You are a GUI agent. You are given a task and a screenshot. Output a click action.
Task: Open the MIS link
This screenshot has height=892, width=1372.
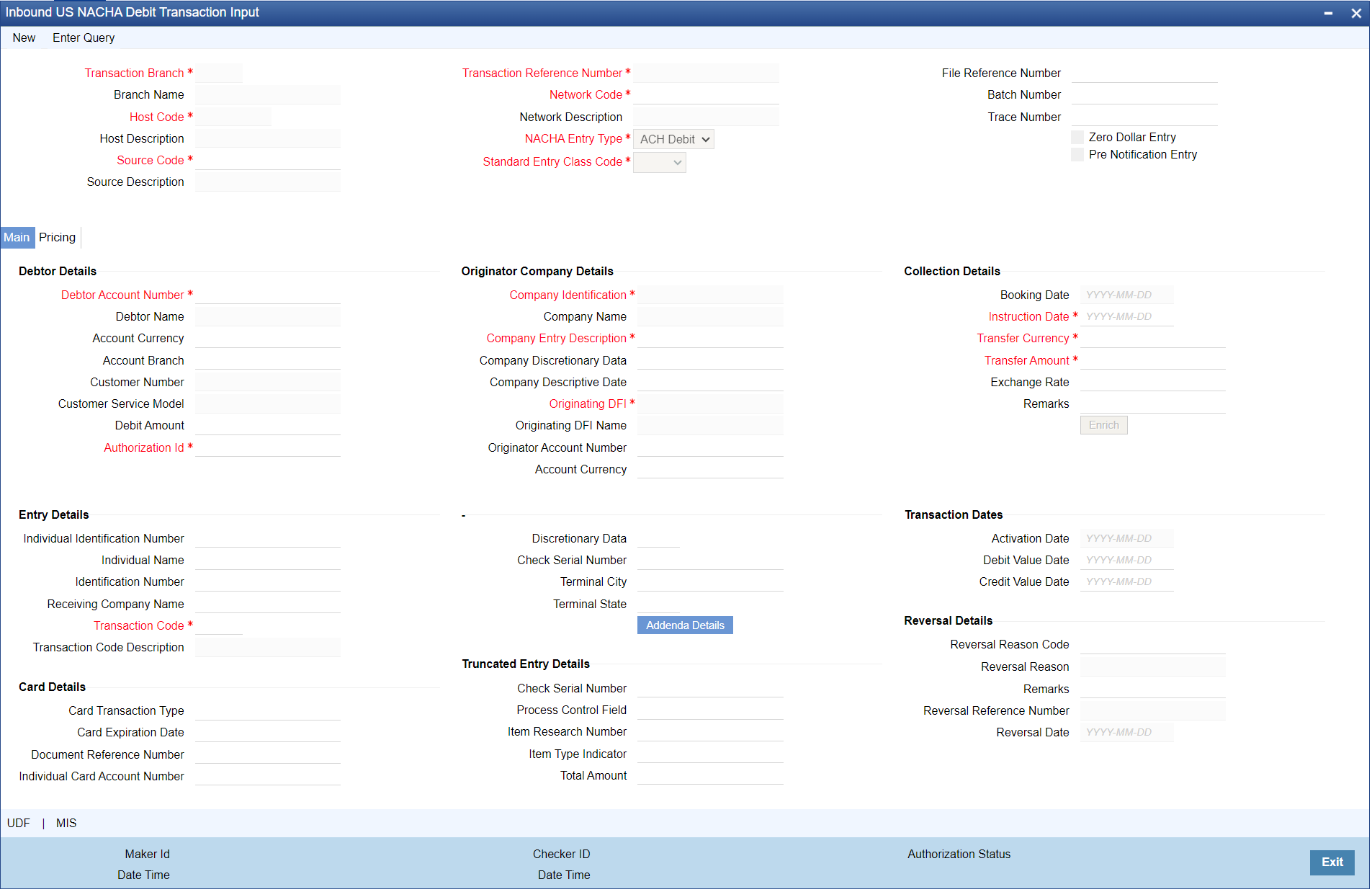pos(66,823)
